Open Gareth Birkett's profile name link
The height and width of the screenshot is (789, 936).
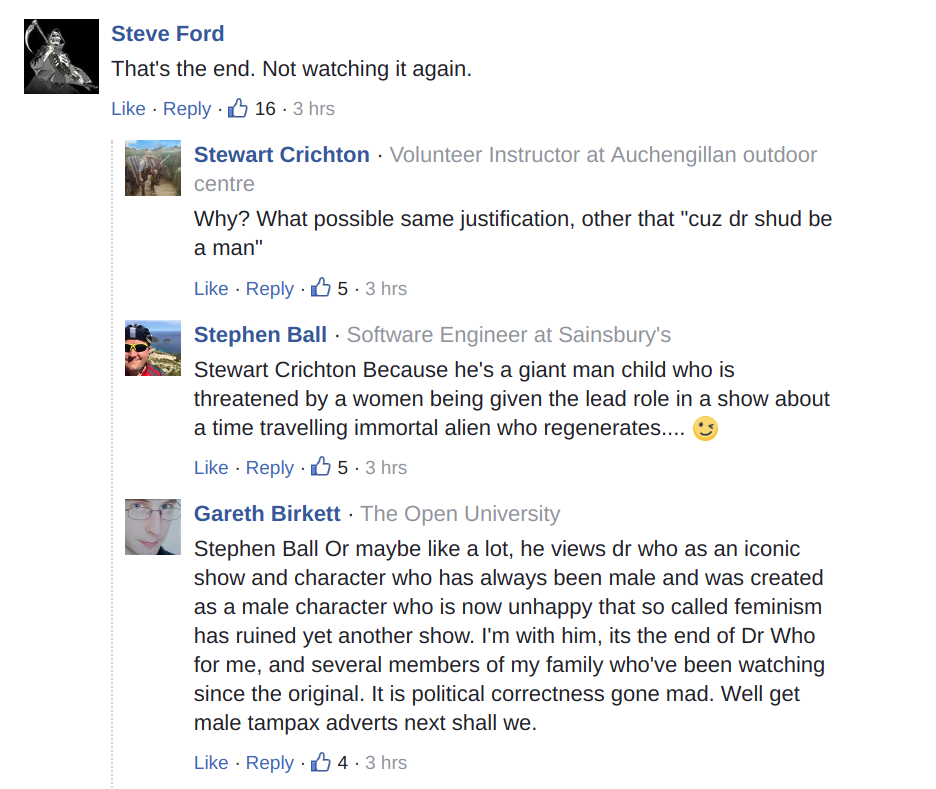click(267, 514)
